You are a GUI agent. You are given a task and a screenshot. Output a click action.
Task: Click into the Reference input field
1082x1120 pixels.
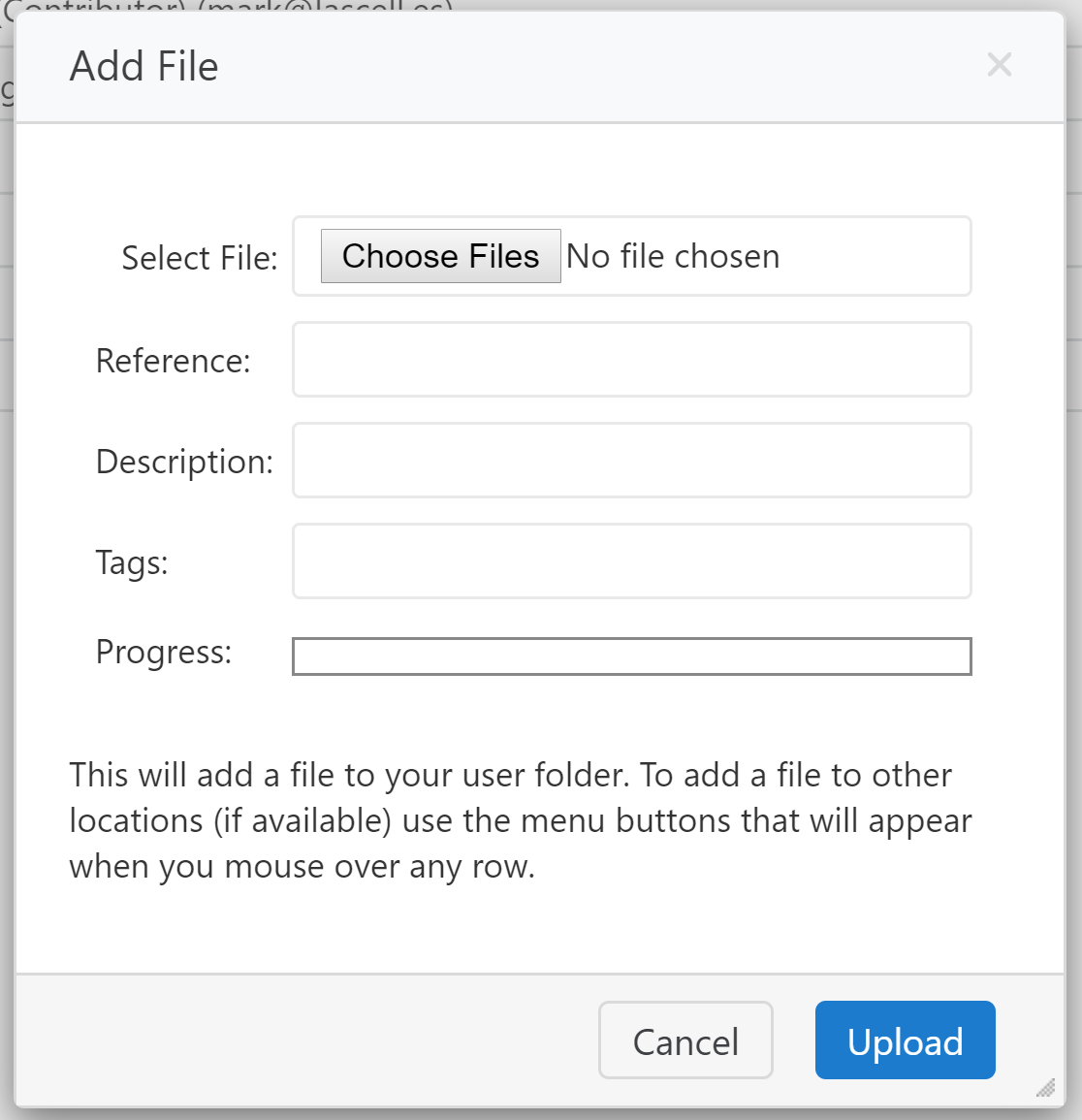coord(632,360)
